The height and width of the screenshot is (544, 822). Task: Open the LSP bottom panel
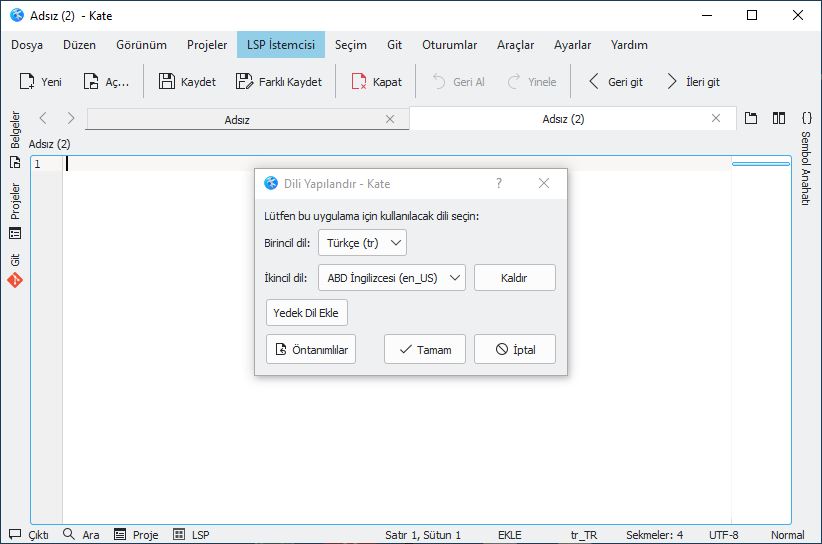click(x=191, y=535)
